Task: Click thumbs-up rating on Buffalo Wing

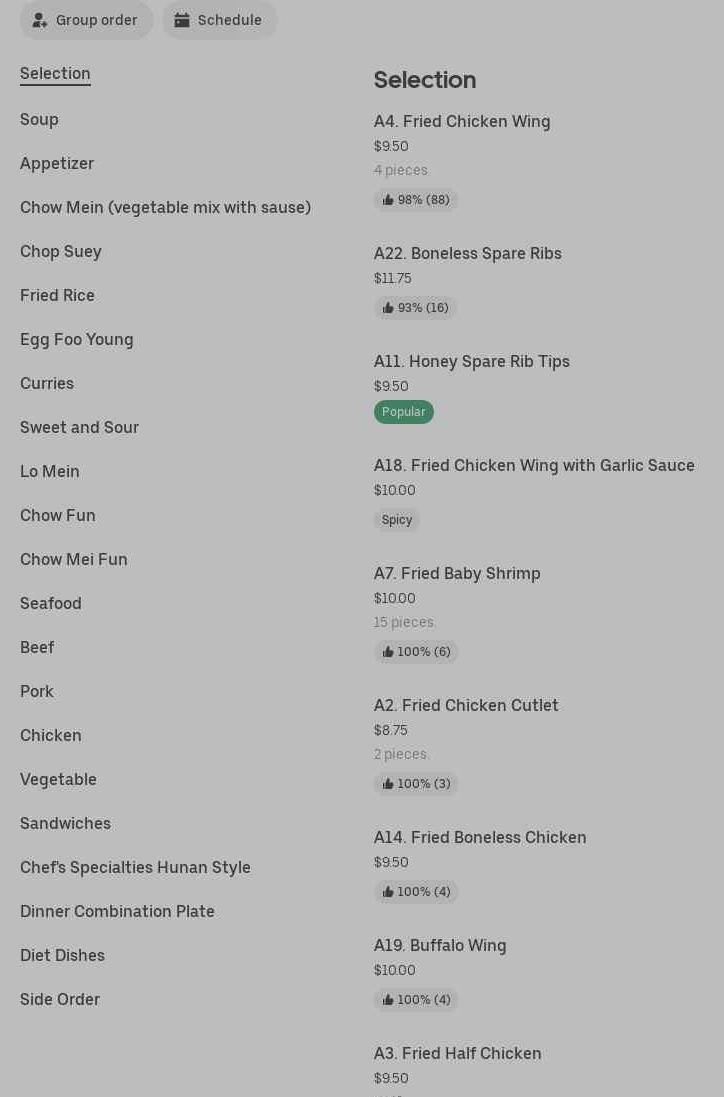Action: click(416, 1000)
